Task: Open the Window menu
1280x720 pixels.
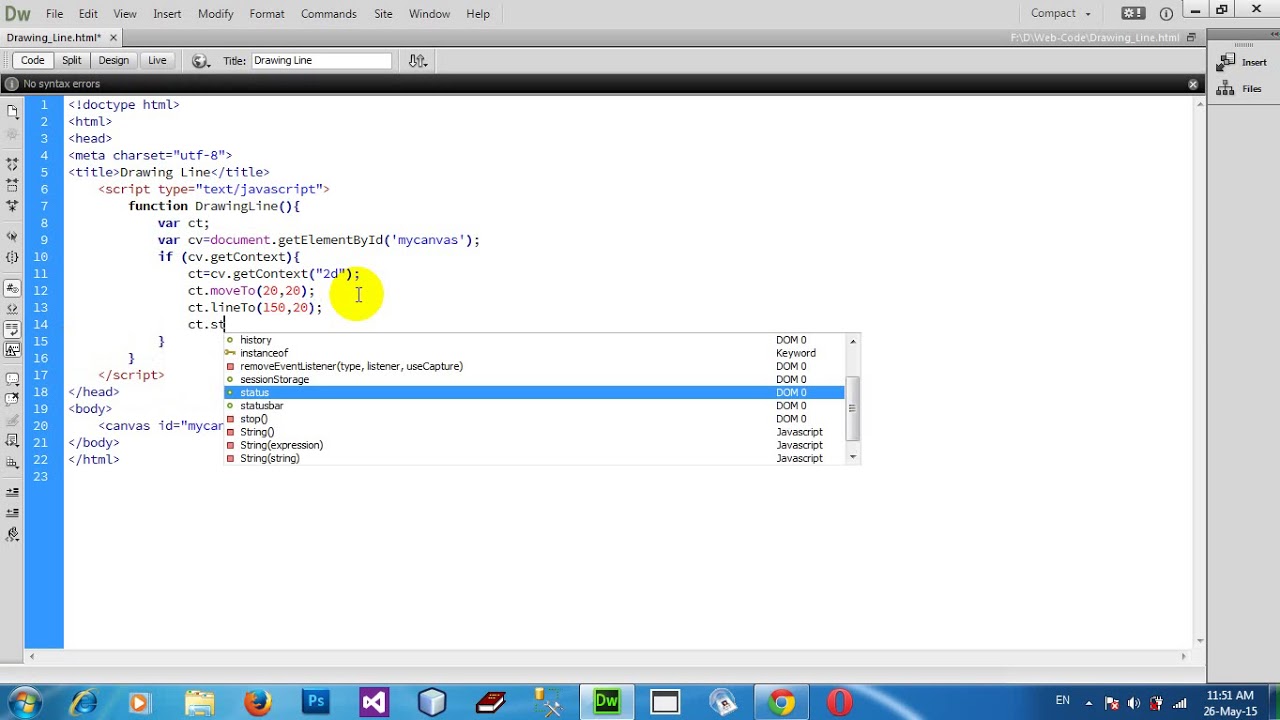Action: point(429,14)
